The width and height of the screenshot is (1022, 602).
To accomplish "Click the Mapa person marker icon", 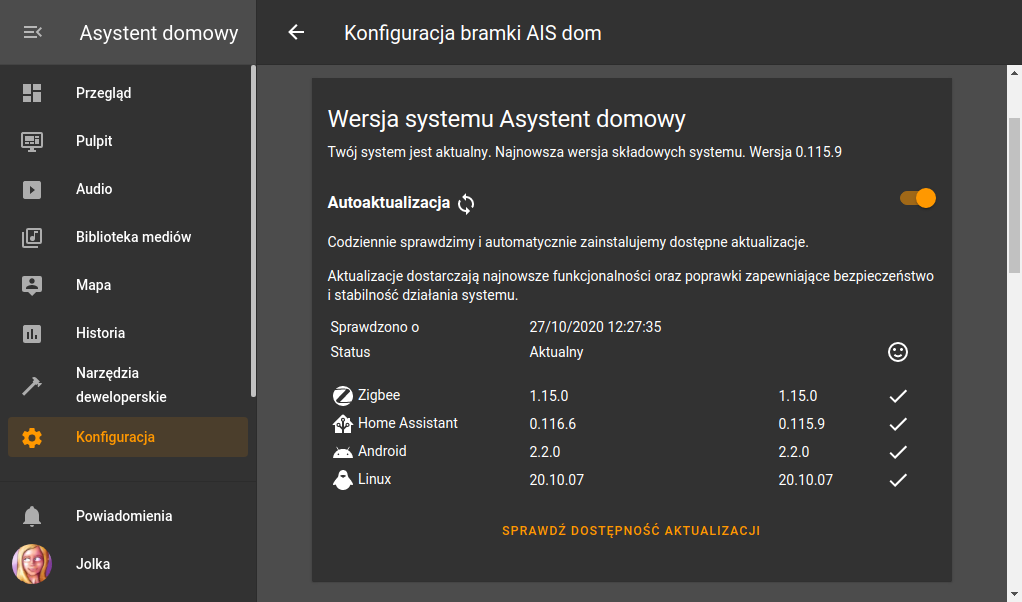I will coord(32,285).
